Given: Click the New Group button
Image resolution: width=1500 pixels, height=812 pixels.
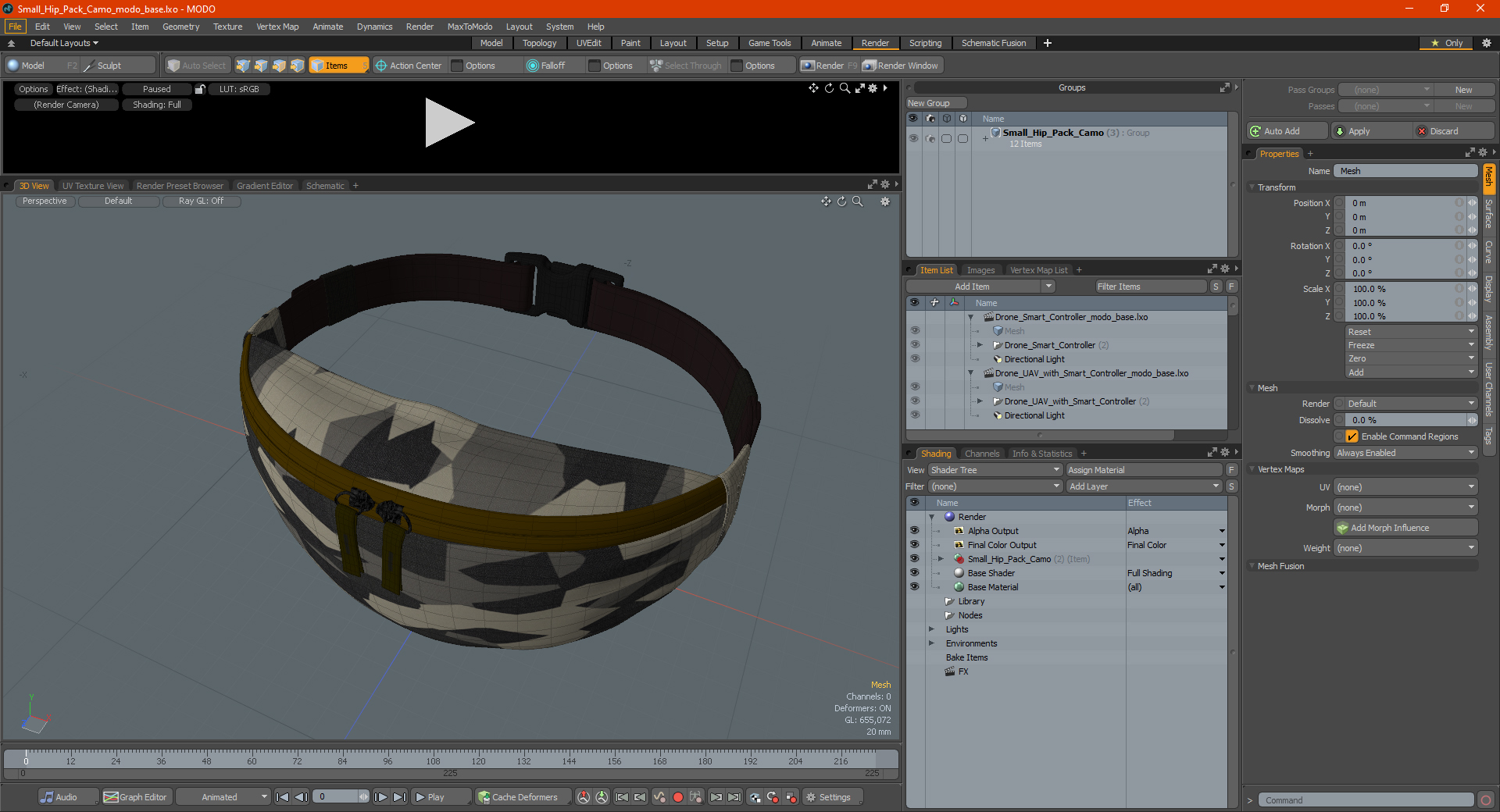Looking at the screenshot, I should click(x=936, y=103).
